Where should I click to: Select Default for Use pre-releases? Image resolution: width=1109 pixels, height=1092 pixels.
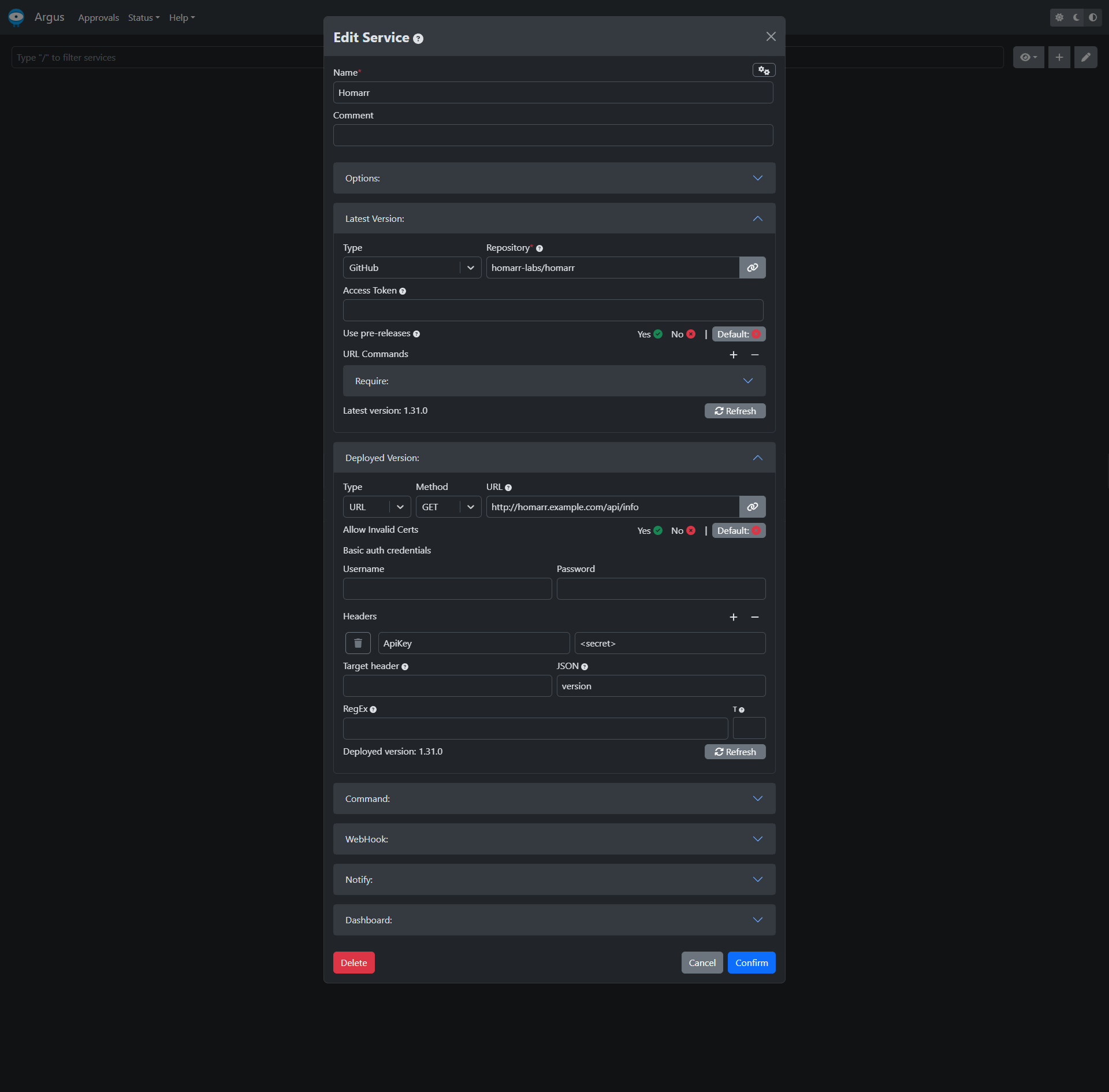738,334
